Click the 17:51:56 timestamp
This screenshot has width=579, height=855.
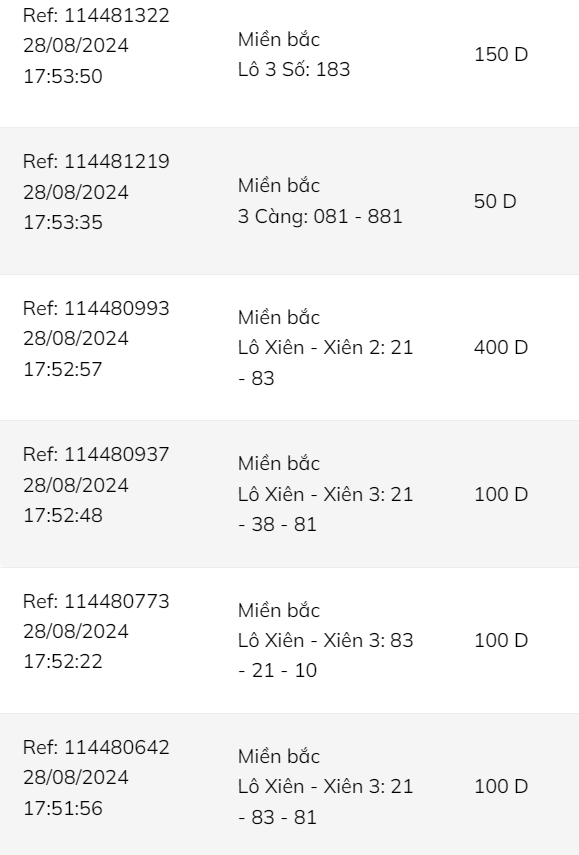(x=63, y=808)
